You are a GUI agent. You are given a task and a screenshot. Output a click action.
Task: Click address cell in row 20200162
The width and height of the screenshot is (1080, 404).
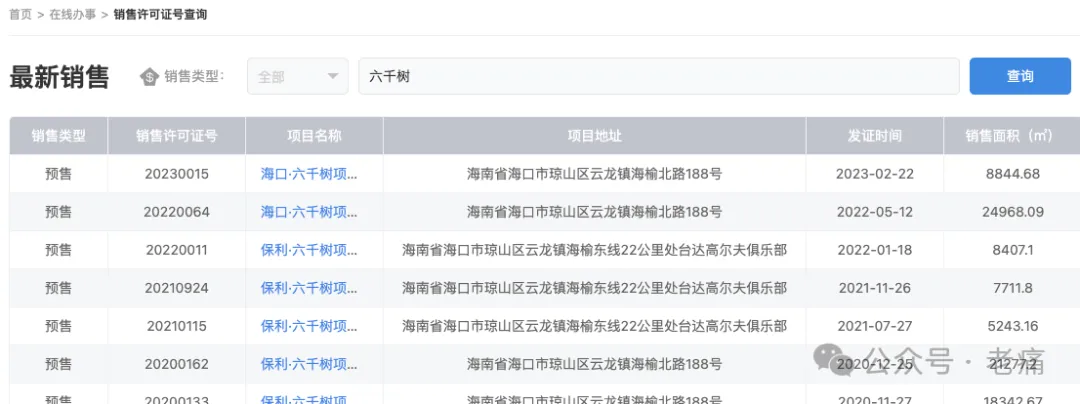point(594,363)
